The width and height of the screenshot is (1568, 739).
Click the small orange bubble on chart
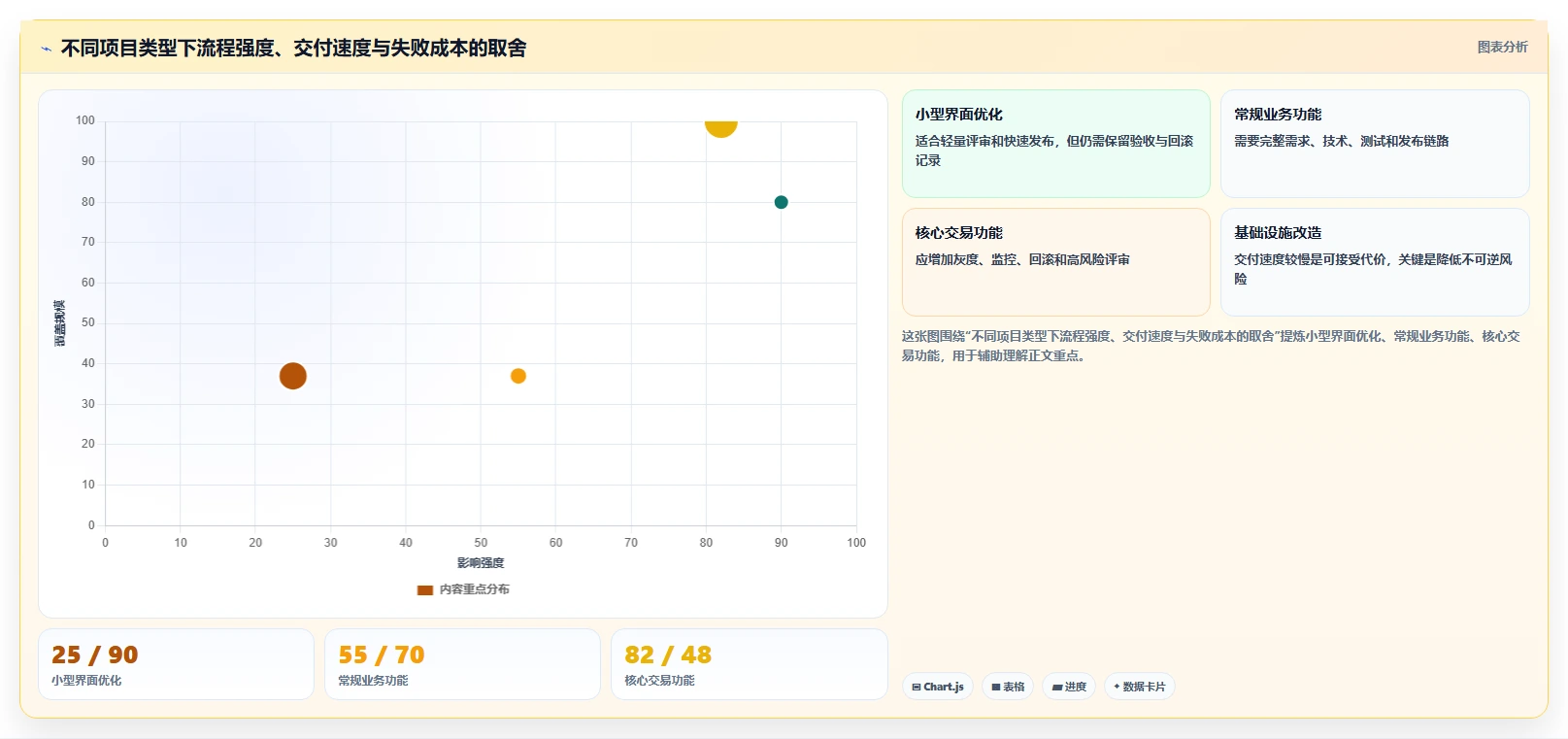coord(518,376)
